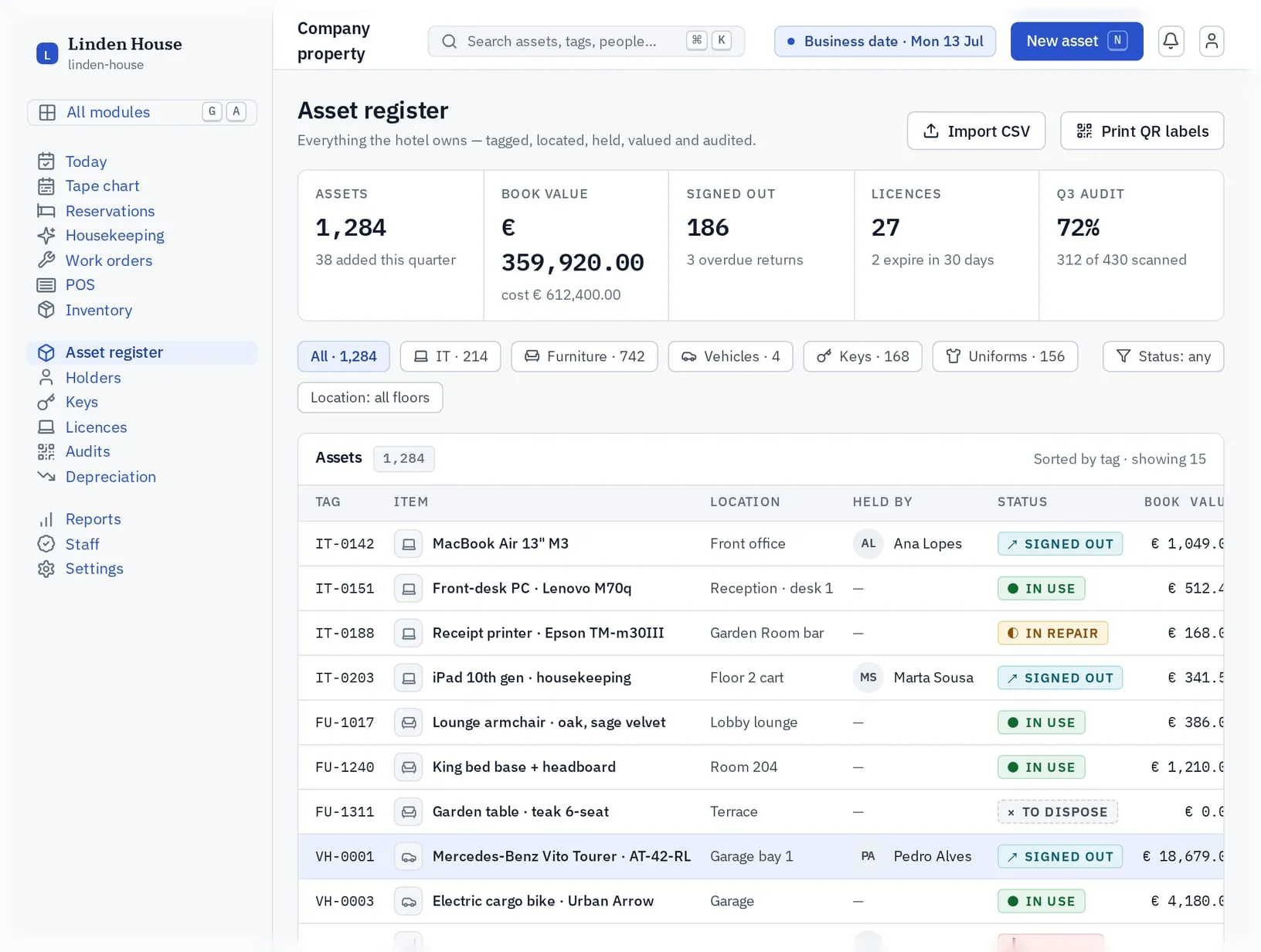Open Location: all floors dropdown
The height and width of the screenshot is (952, 1261).
370,398
